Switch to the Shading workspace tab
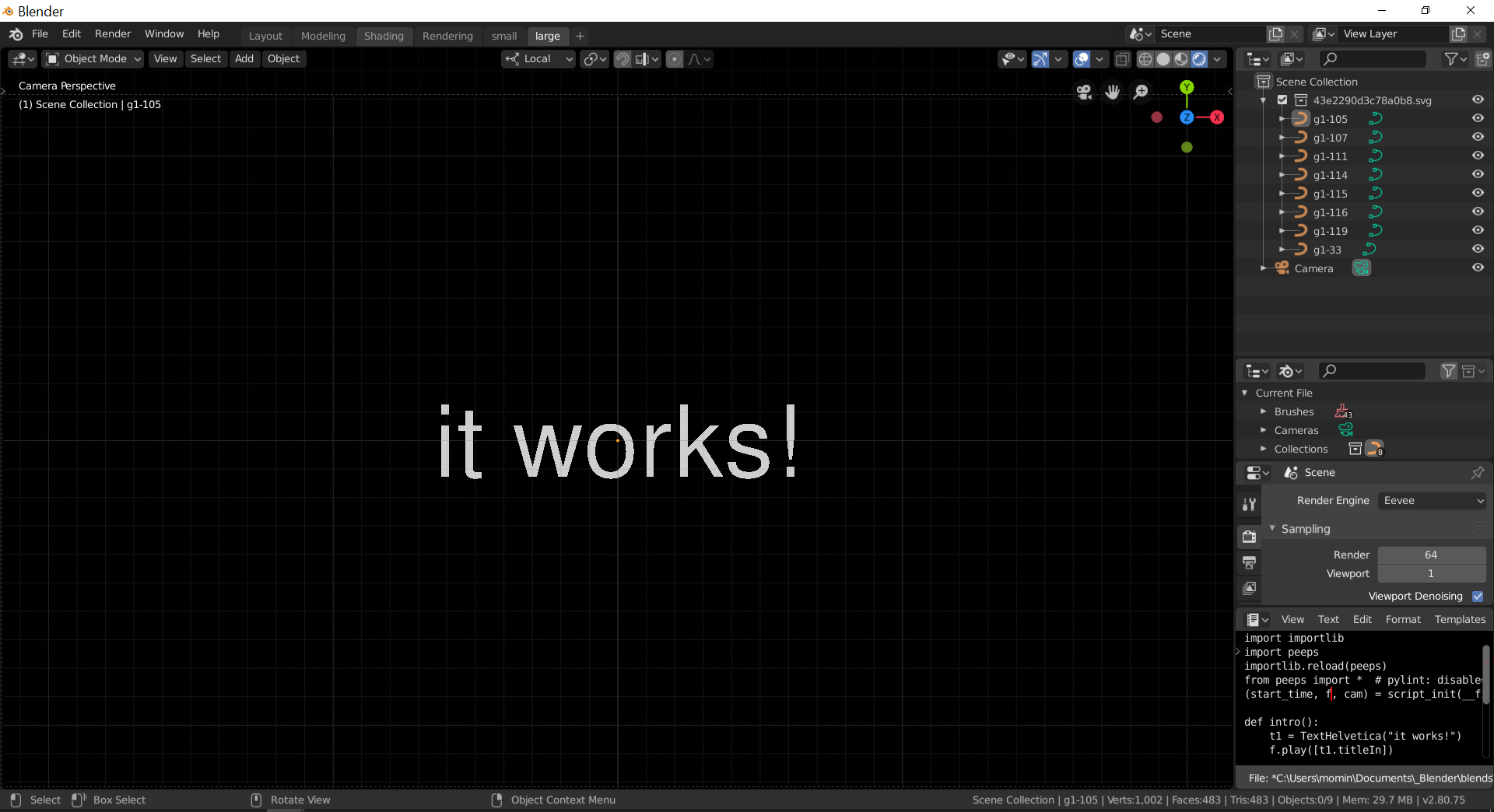The image size is (1494, 812). point(384,36)
